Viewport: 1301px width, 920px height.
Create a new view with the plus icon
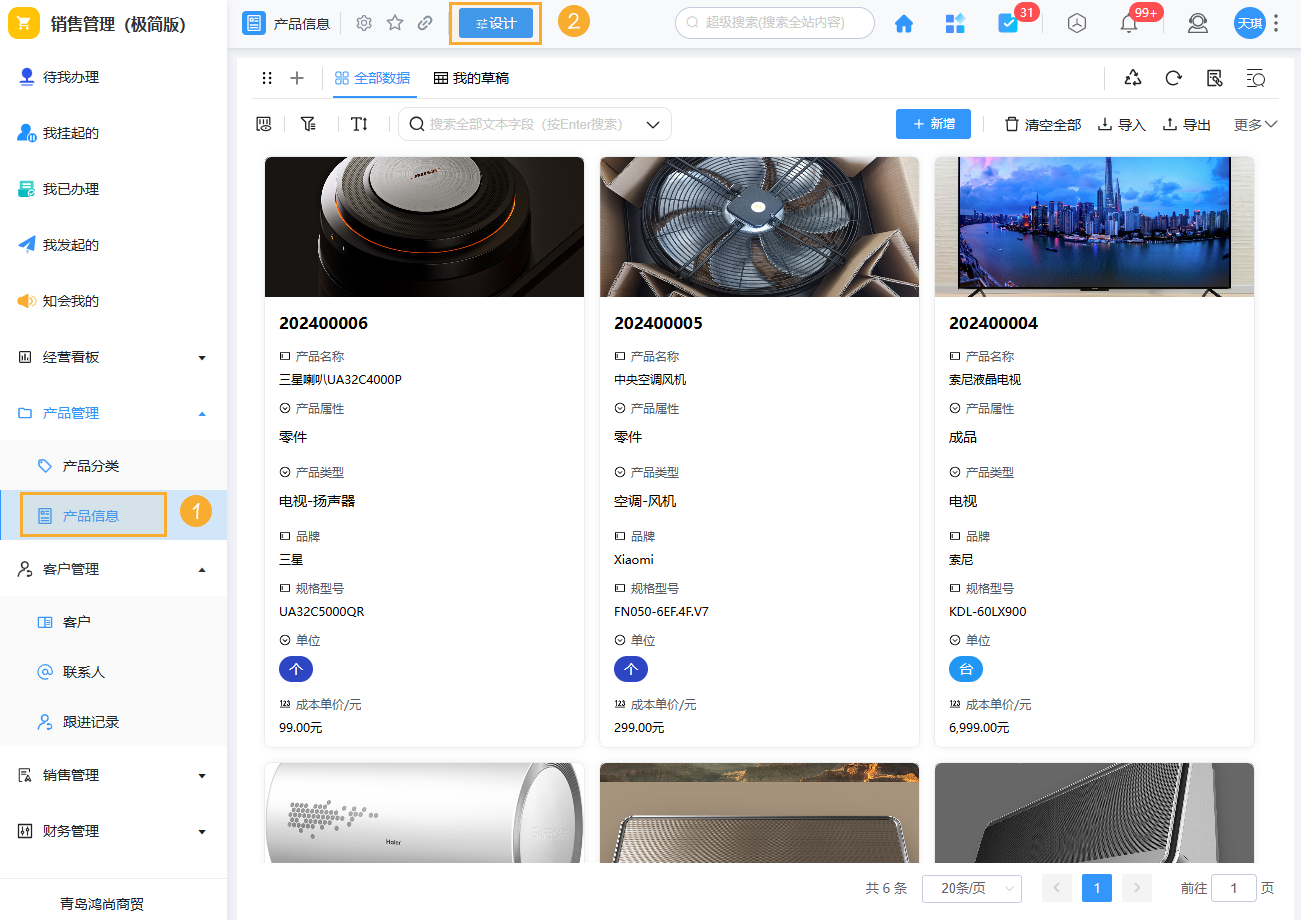tap(295, 77)
